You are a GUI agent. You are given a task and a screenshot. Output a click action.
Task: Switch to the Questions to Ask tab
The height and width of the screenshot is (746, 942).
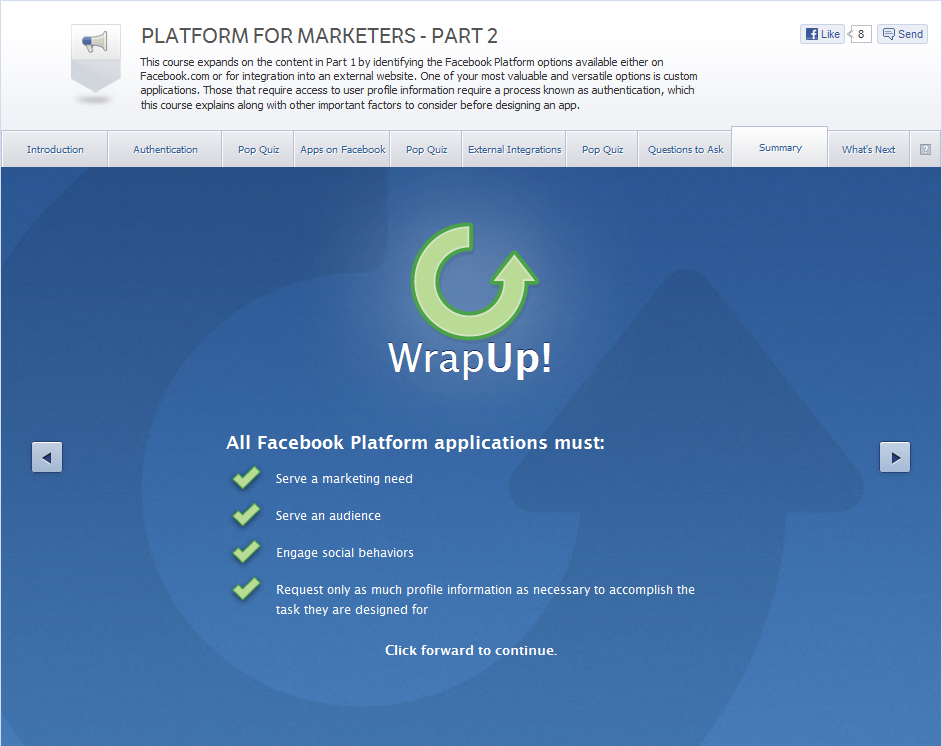pyautogui.click(x=685, y=149)
